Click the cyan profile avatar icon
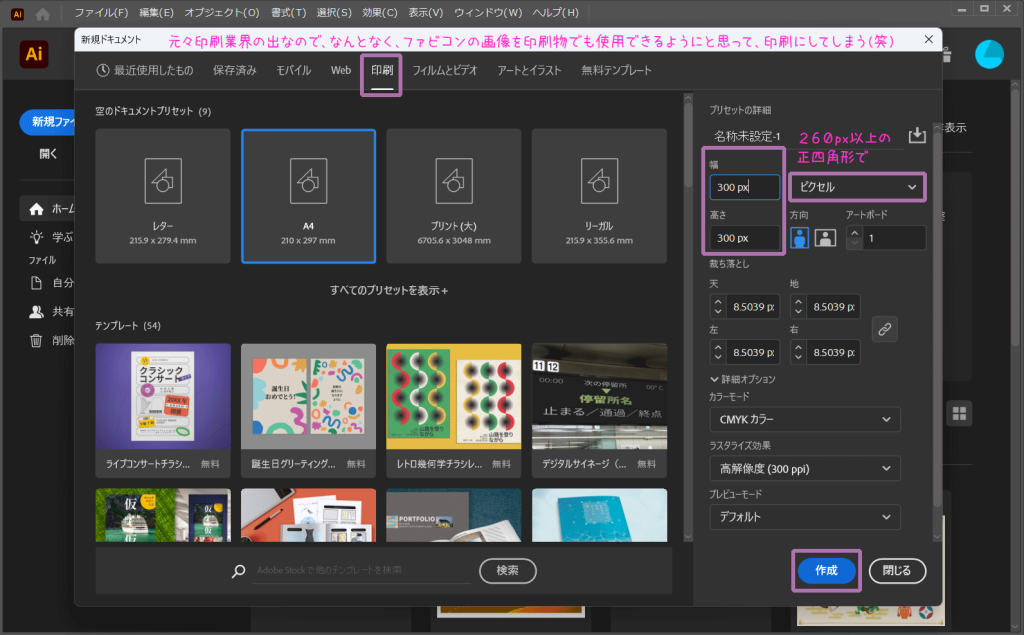Screen dimensions: 1024x635 [x=989, y=54]
